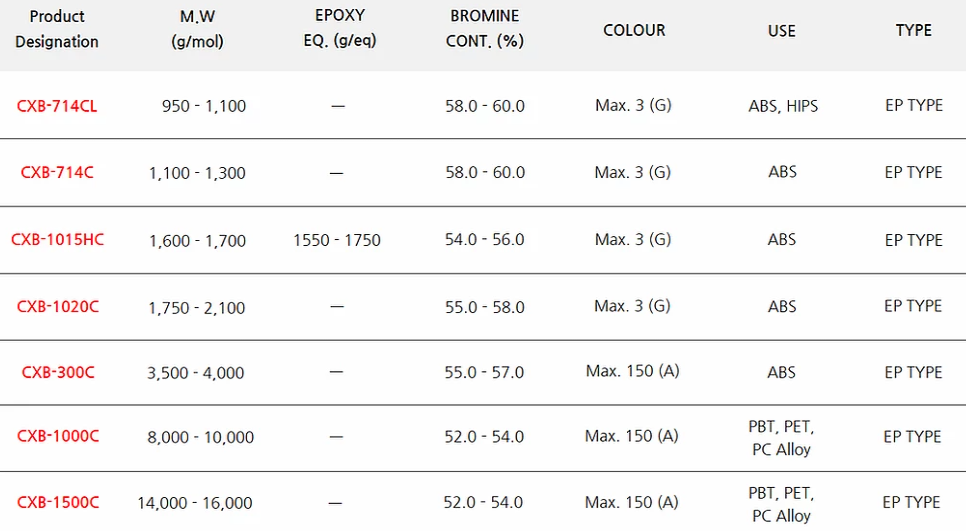
Task: Click Max. 150 (A) colour for CXB-300C
Action: (x=633, y=371)
